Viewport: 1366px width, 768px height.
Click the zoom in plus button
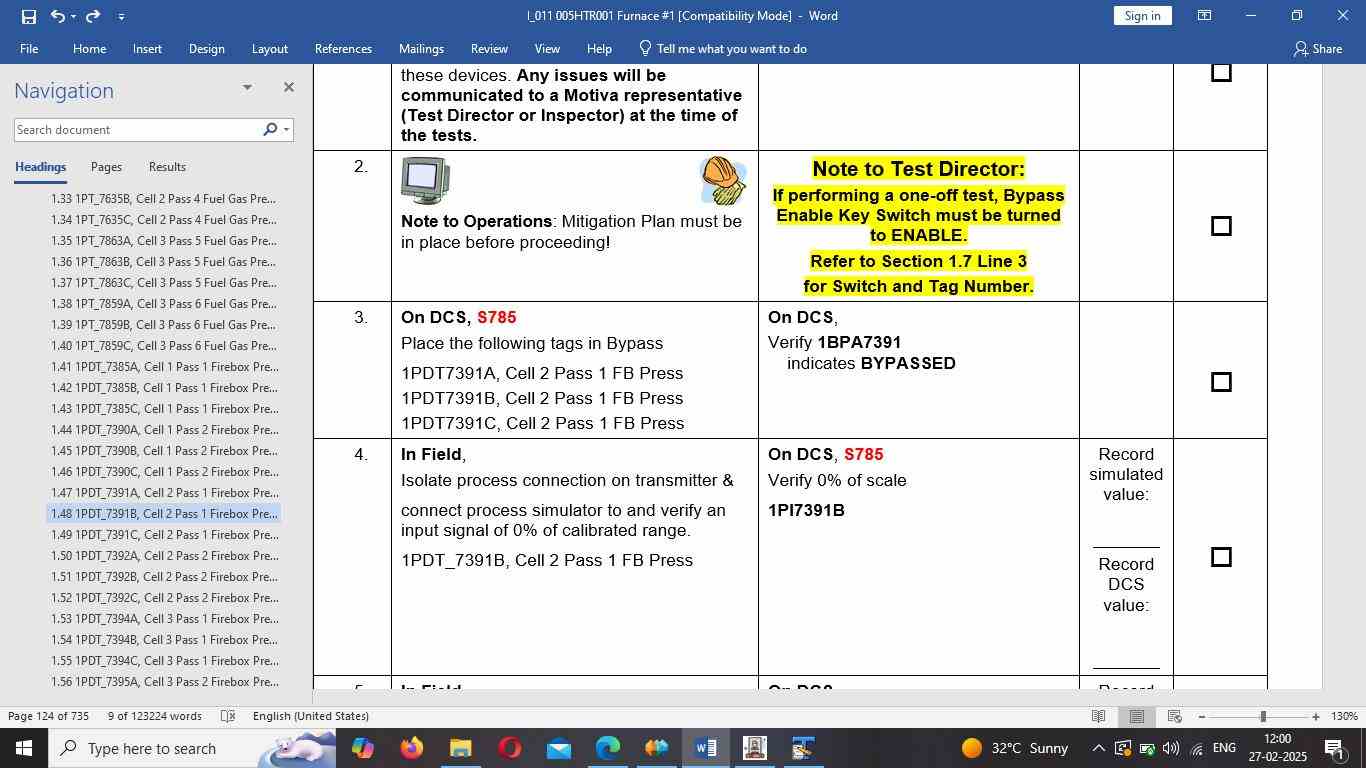1315,716
